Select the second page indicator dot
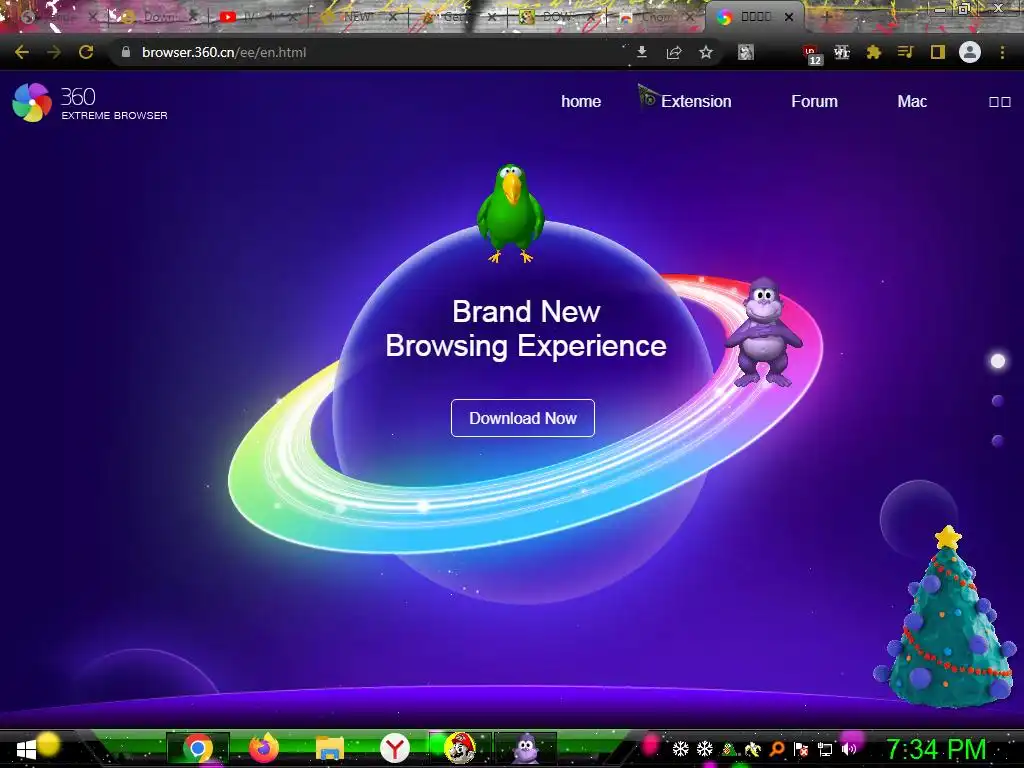The height and width of the screenshot is (768, 1024). click(x=998, y=400)
